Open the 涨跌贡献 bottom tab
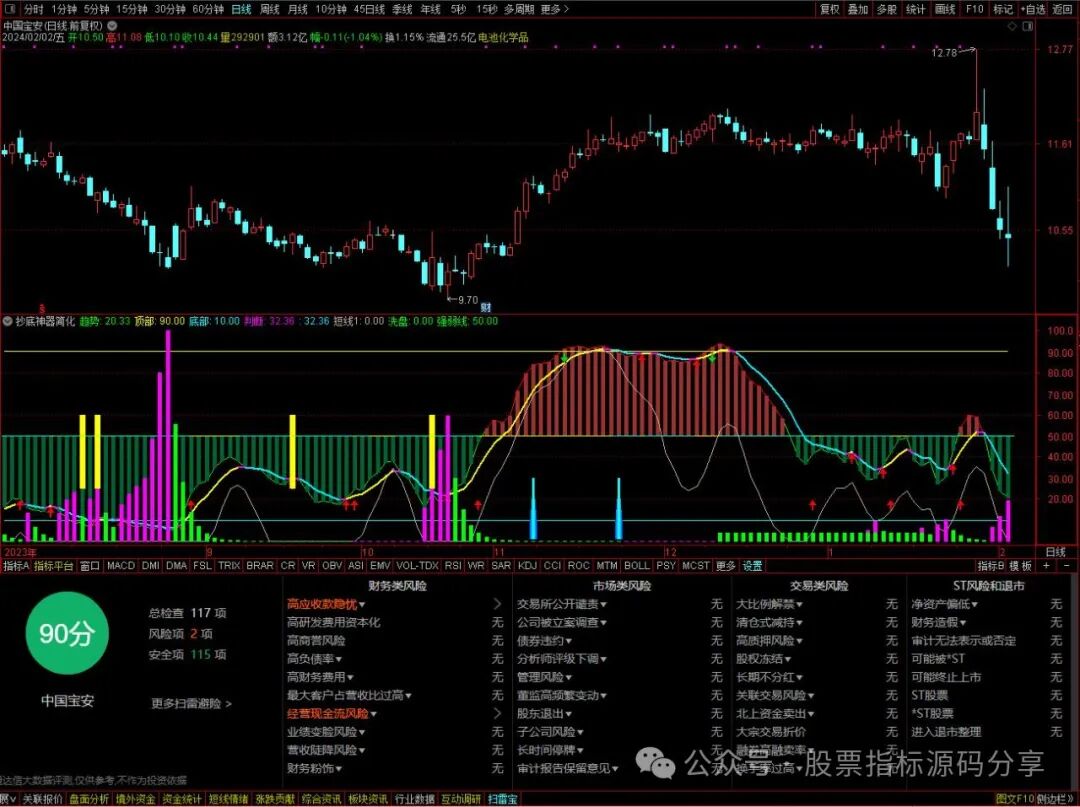Image resolution: width=1080 pixels, height=807 pixels. 275,799
